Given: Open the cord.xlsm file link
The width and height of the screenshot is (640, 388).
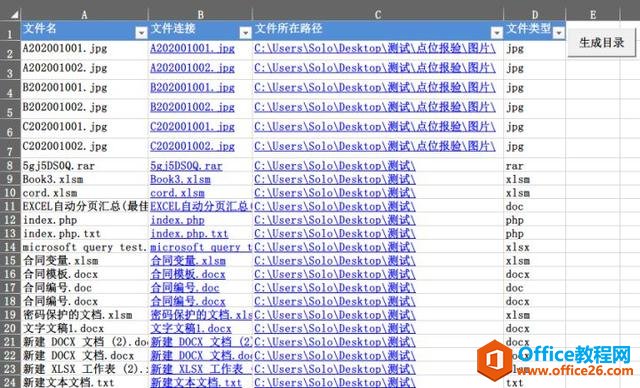Looking at the screenshot, I should point(177,193).
